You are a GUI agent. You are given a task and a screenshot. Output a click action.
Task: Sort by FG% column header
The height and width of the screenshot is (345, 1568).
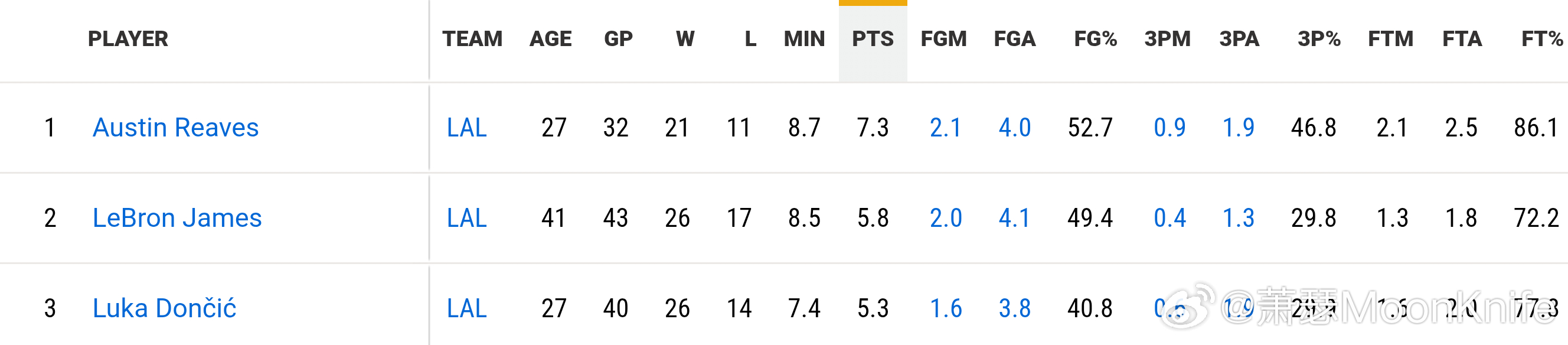point(1095,39)
